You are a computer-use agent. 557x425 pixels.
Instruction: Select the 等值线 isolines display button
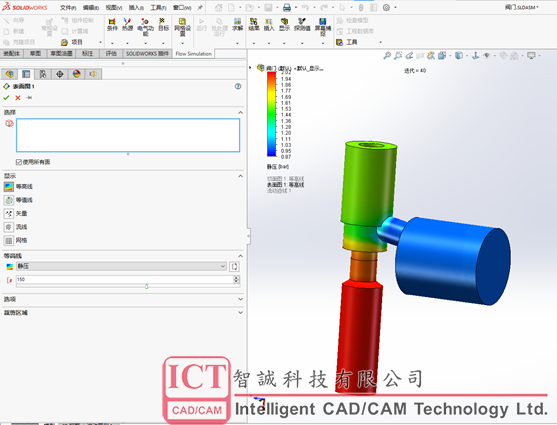click(x=9, y=200)
